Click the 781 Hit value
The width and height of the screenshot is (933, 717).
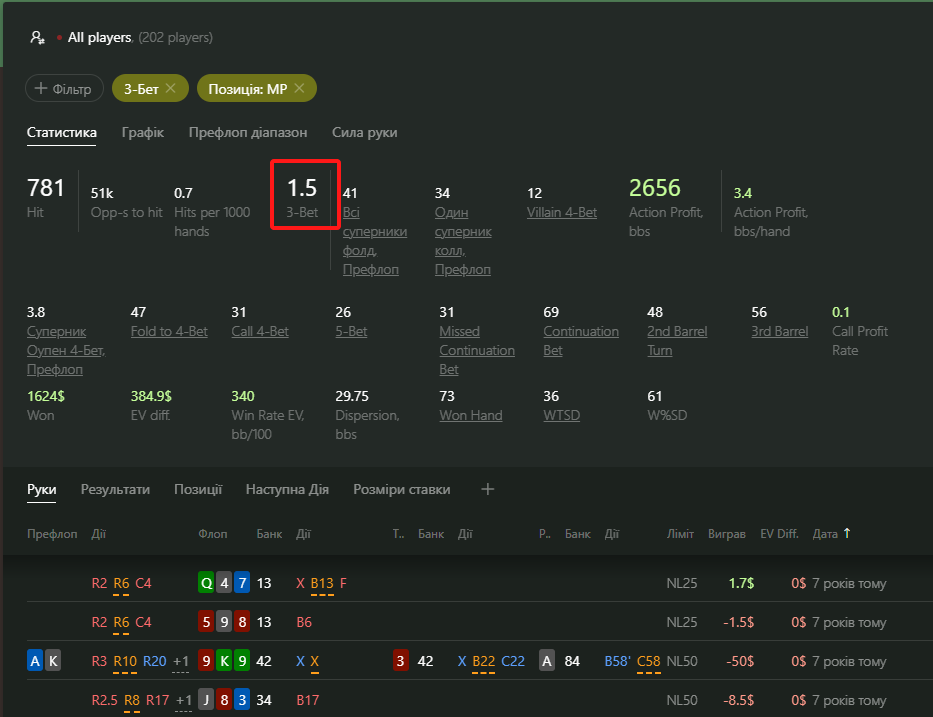click(46, 187)
